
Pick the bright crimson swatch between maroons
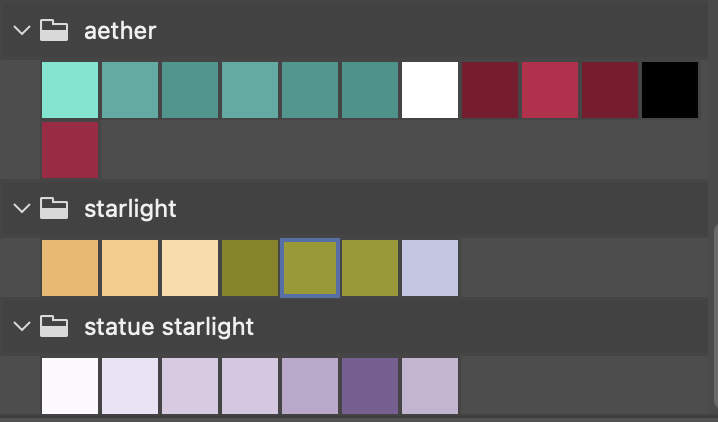point(550,90)
